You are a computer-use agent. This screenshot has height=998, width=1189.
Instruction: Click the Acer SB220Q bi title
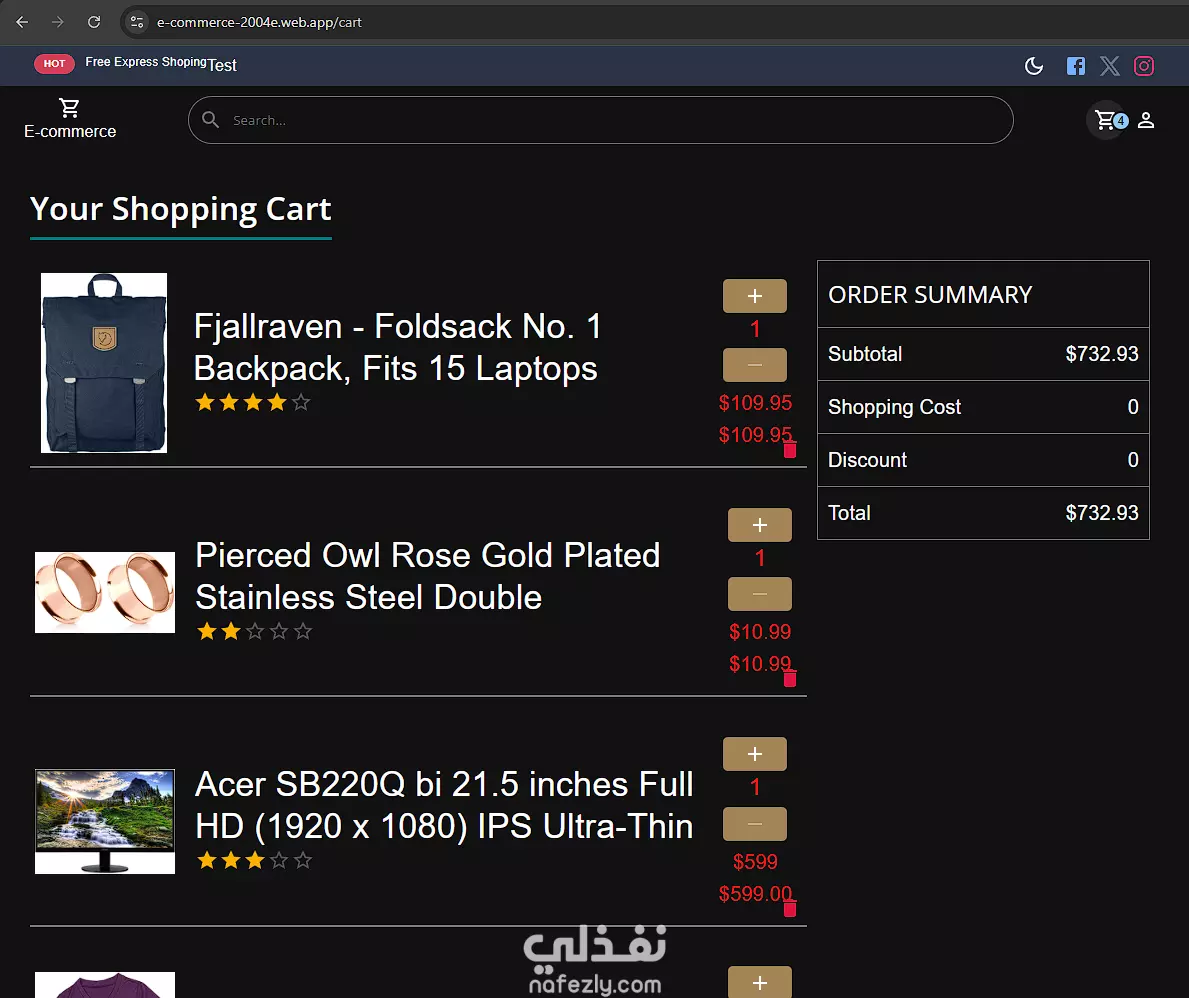coord(444,805)
